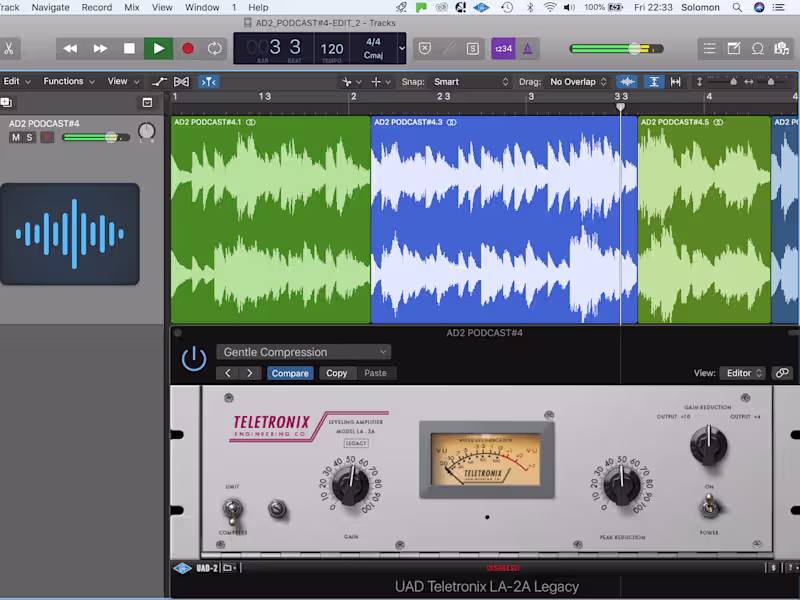
Task: Open the Mix menu in menu bar
Action: tap(132, 7)
